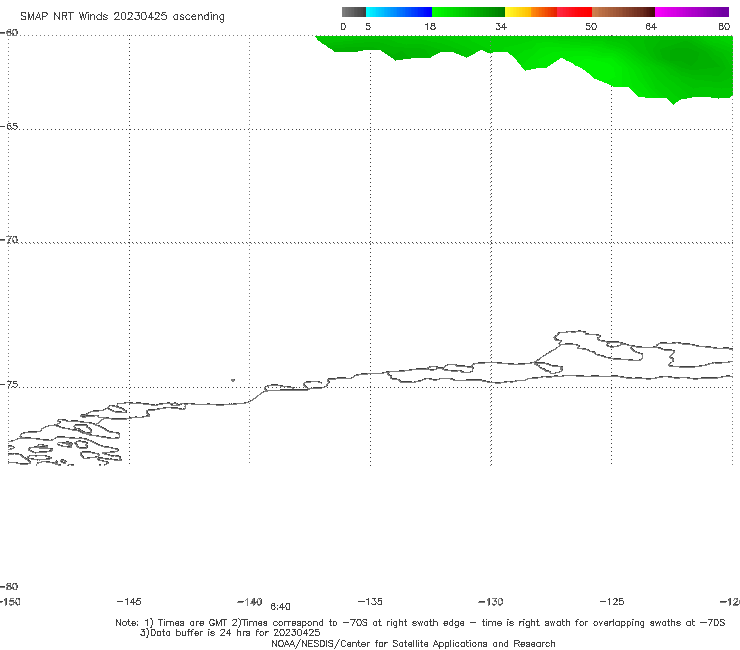The image size is (740, 650).
Task: Click the gray segment of the wind color bar
Action: 353,12
